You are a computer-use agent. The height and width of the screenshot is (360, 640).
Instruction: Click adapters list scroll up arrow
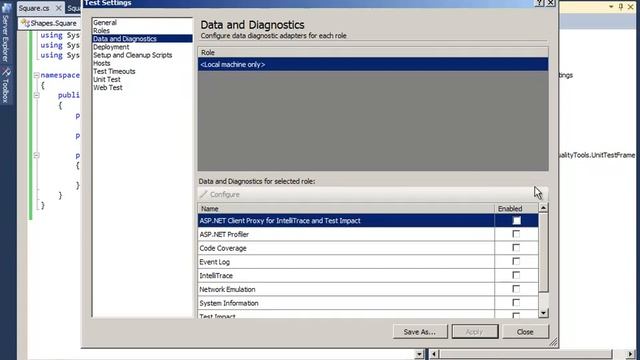pos(543,208)
